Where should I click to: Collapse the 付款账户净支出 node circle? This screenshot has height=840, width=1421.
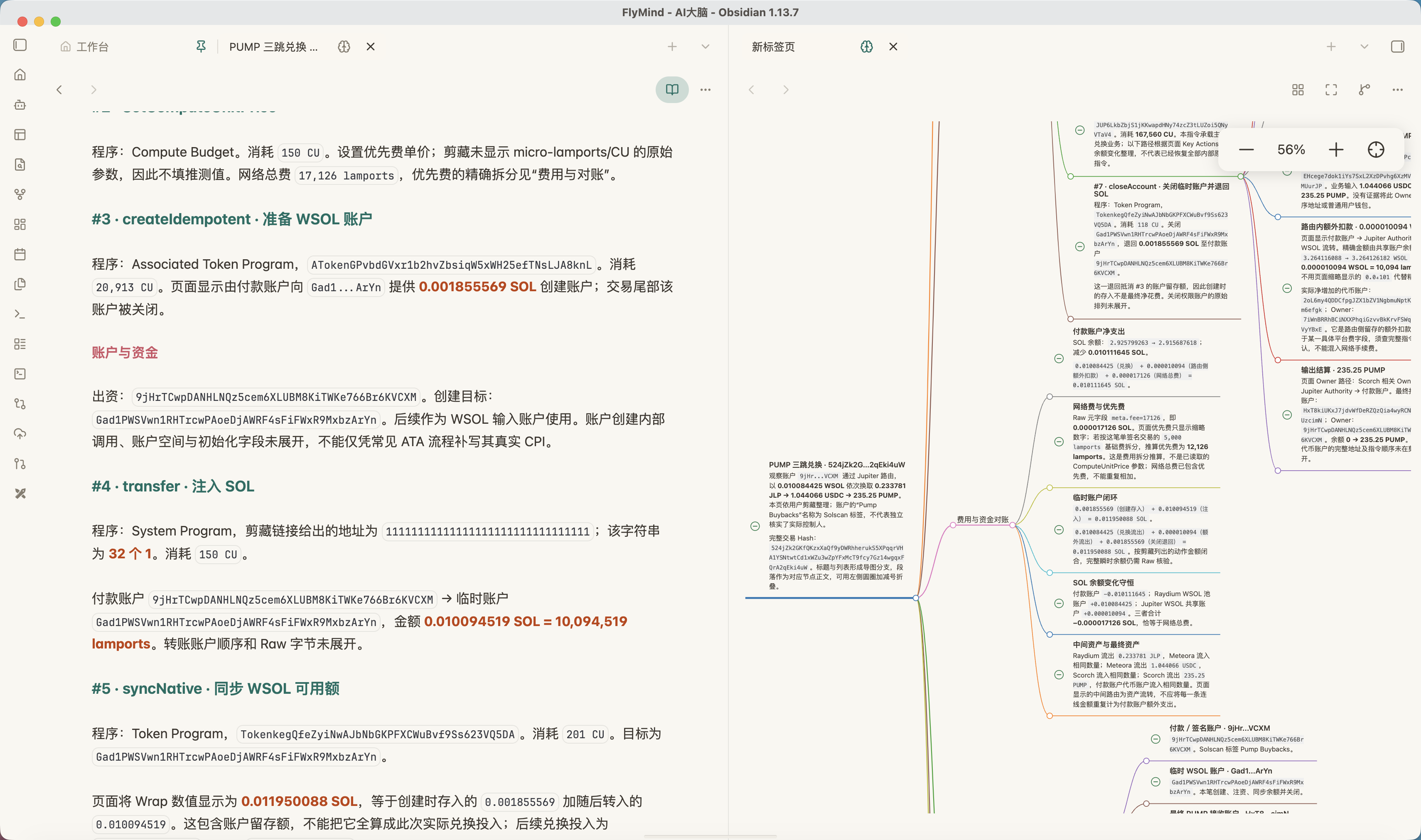1059,358
